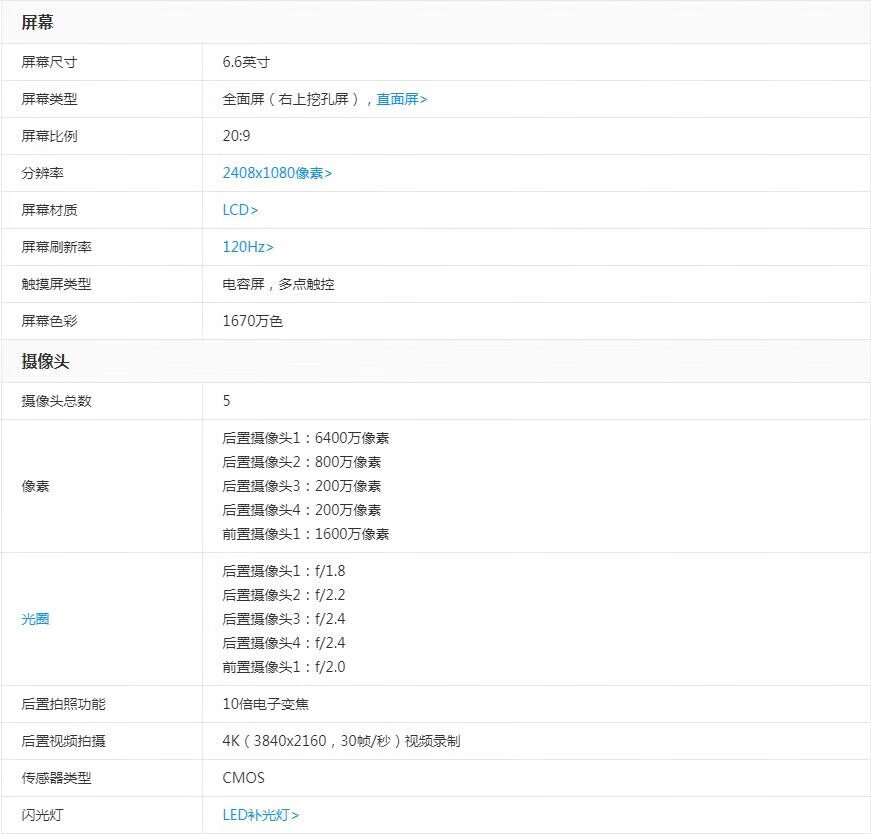Open the 直面屏 link in screen type row

pyautogui.click(x=401, y=99)
